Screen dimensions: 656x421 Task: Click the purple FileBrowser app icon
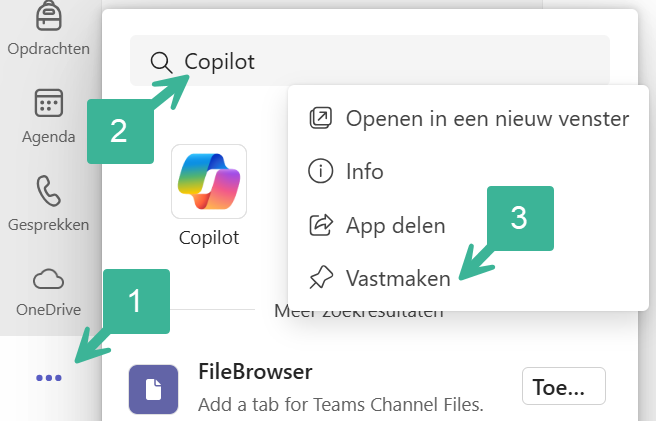[154, 389]
